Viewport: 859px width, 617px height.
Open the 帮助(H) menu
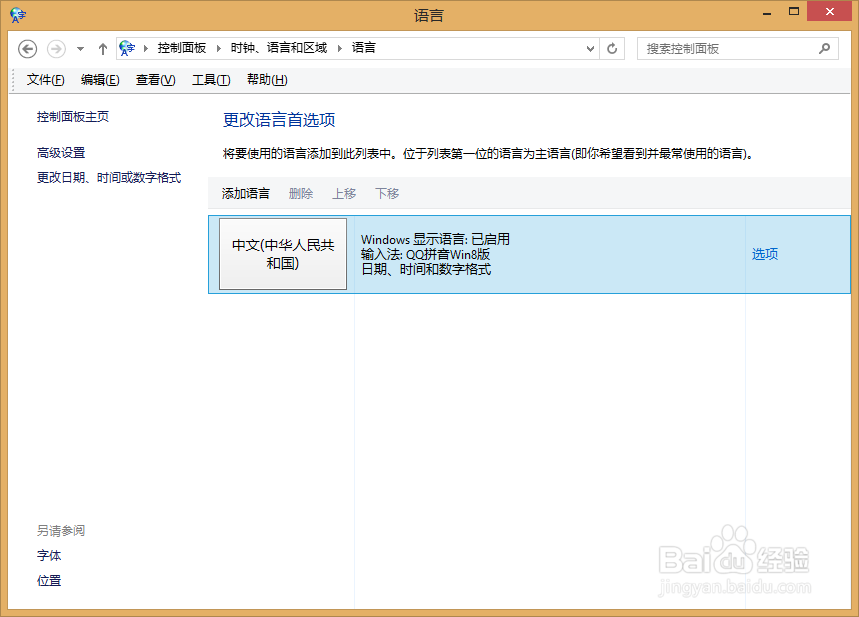pos(267,80)
